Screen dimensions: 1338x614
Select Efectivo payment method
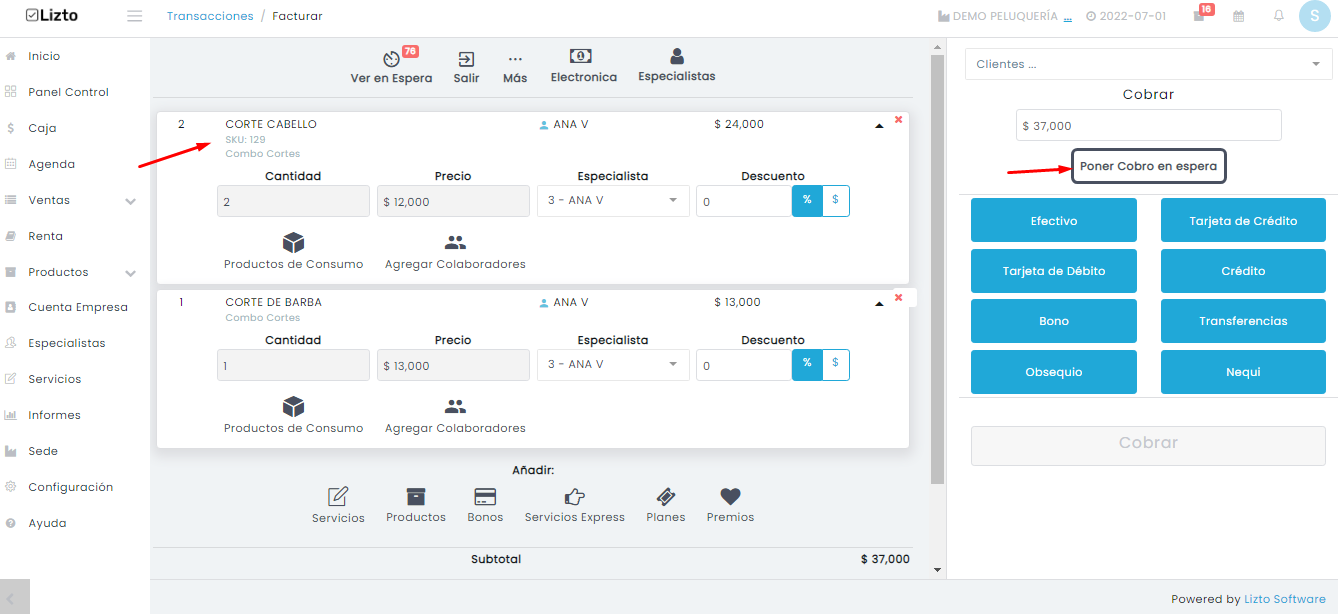[x=1054, y=220]
